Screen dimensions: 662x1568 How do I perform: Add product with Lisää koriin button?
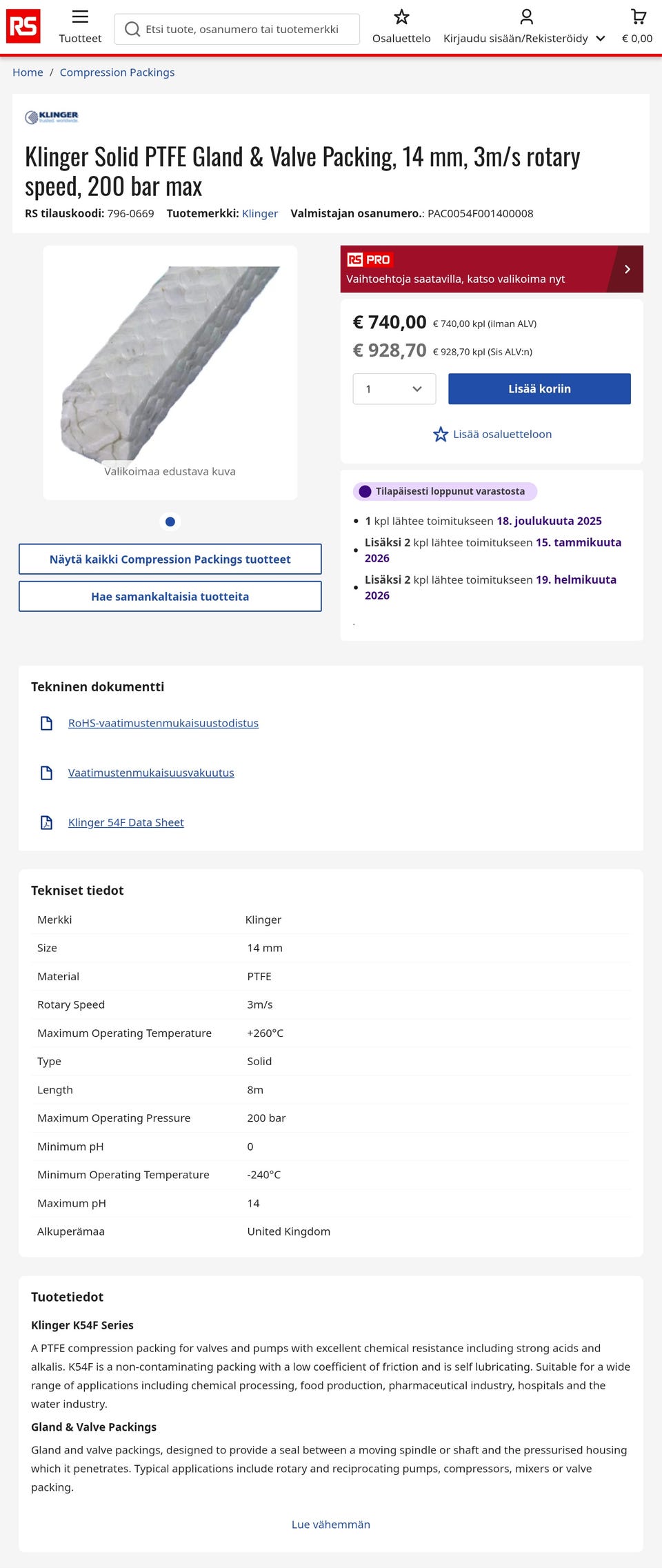coord(539,389)
